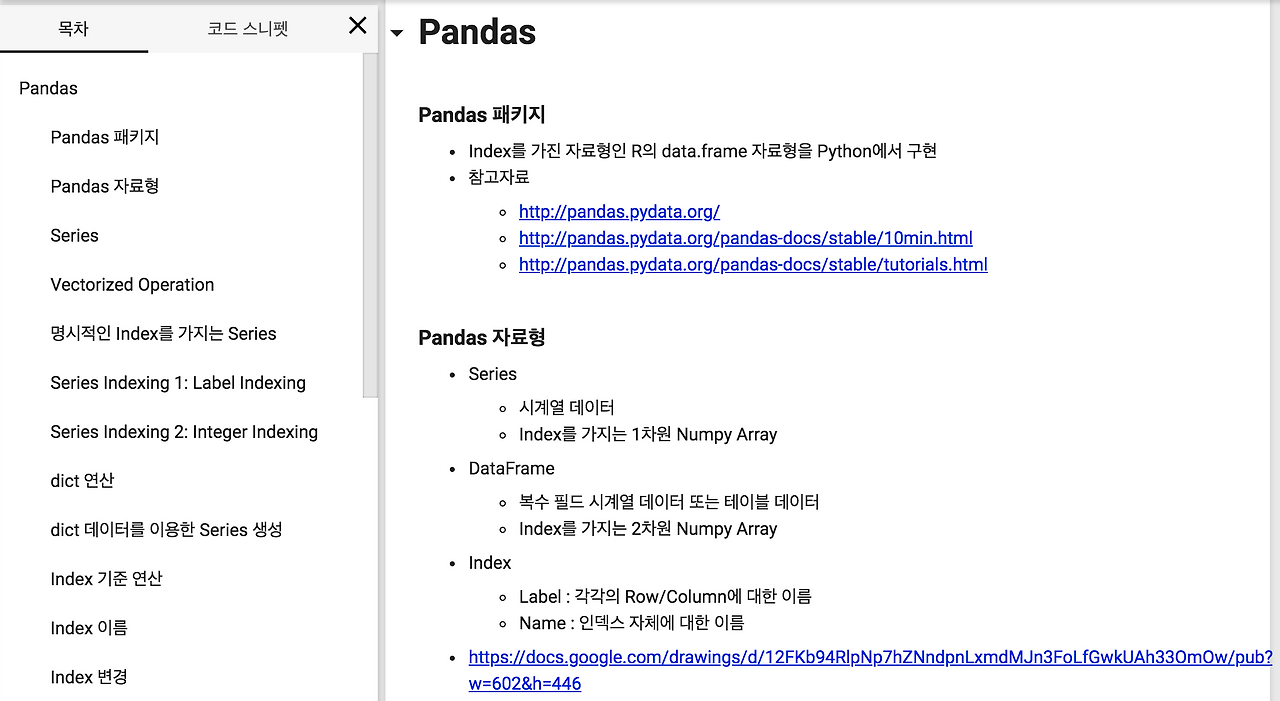The width and height of the screenshot is (1280, 701).
Task: Click the 참고자료 bullet
Action: coord(499,177)
